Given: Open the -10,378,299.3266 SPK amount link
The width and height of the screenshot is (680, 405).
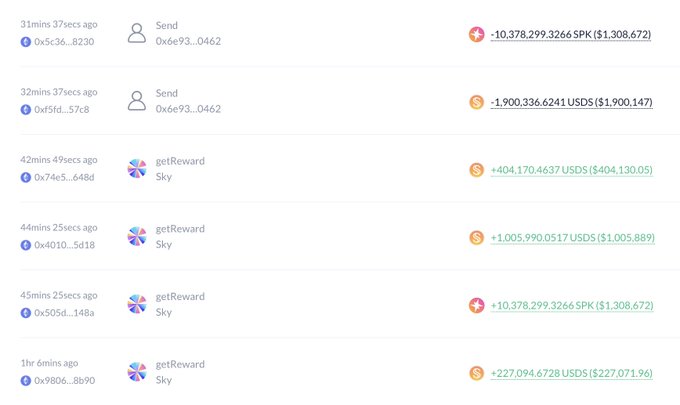Looking at the screenshot, I should [571, 34].
